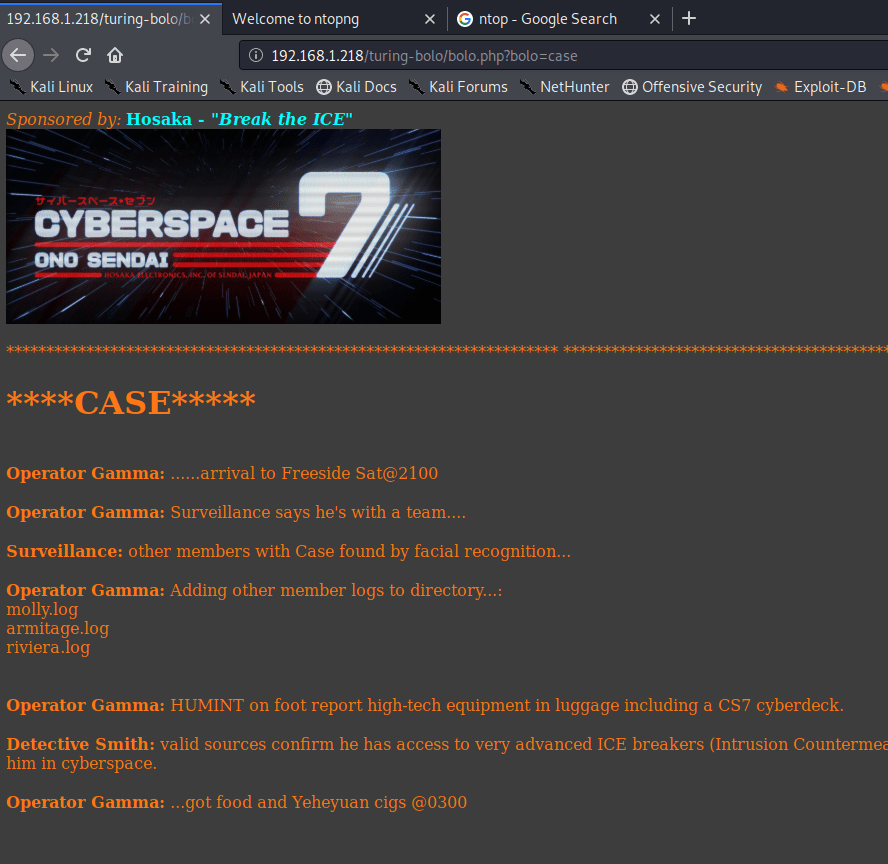This screenshot has height=864, width=888.
Task: Show site information for the address
Action: [256, 56]
